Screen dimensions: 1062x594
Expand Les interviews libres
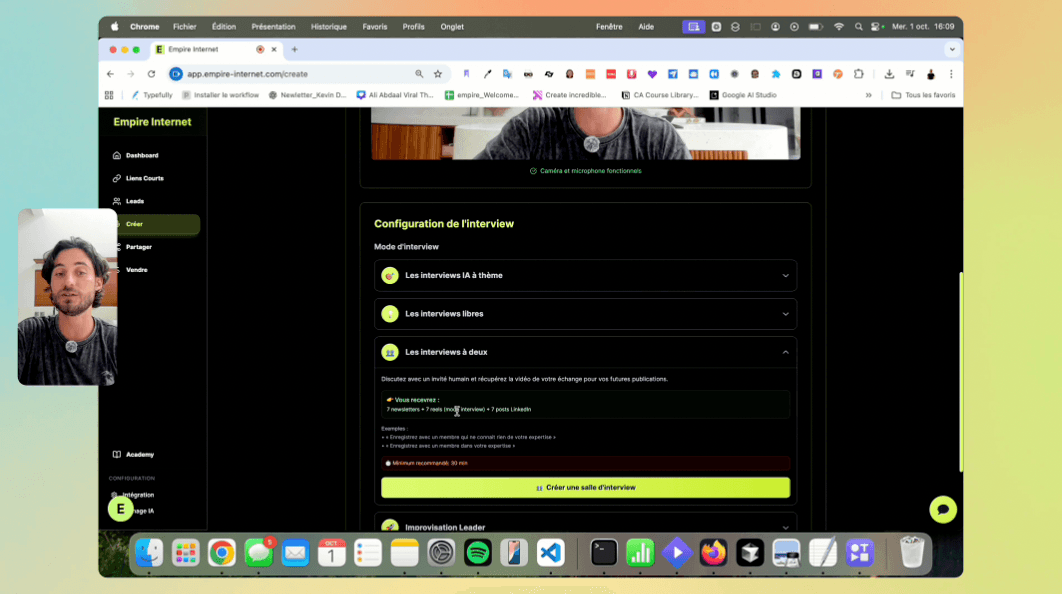(x=585, y=313)
